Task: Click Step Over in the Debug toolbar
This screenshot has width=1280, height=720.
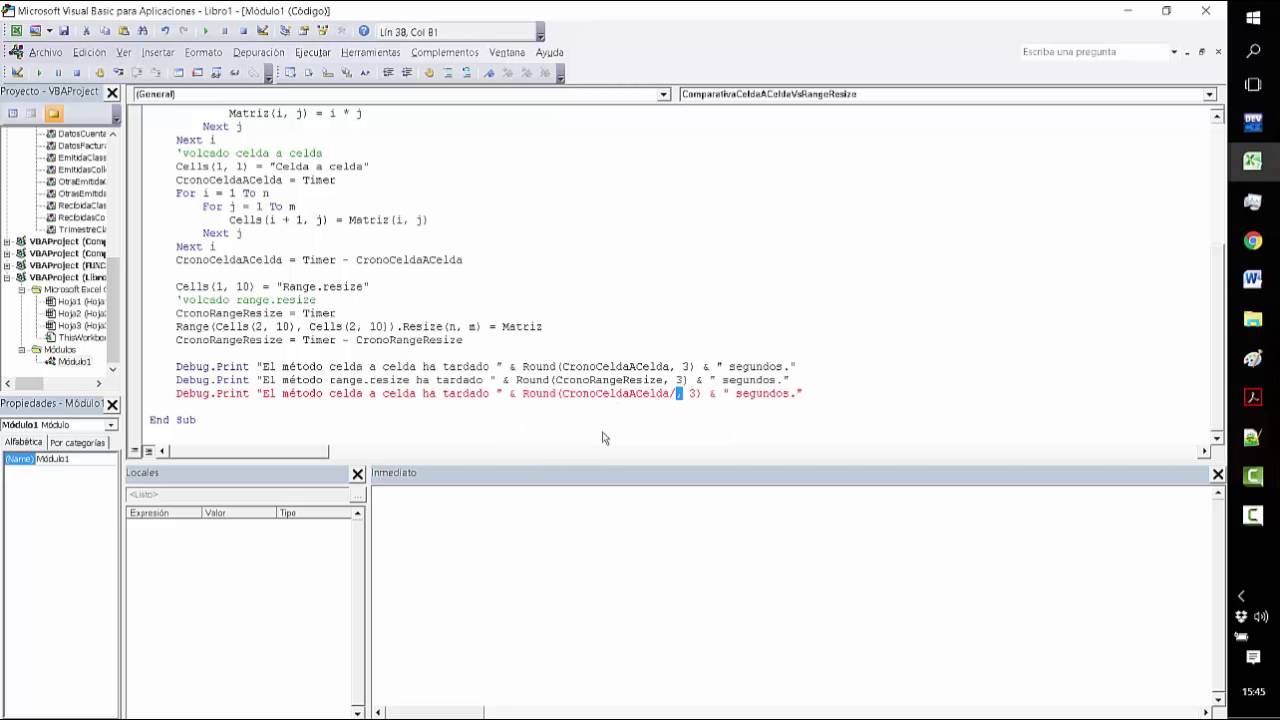Action: pos(137,72)
